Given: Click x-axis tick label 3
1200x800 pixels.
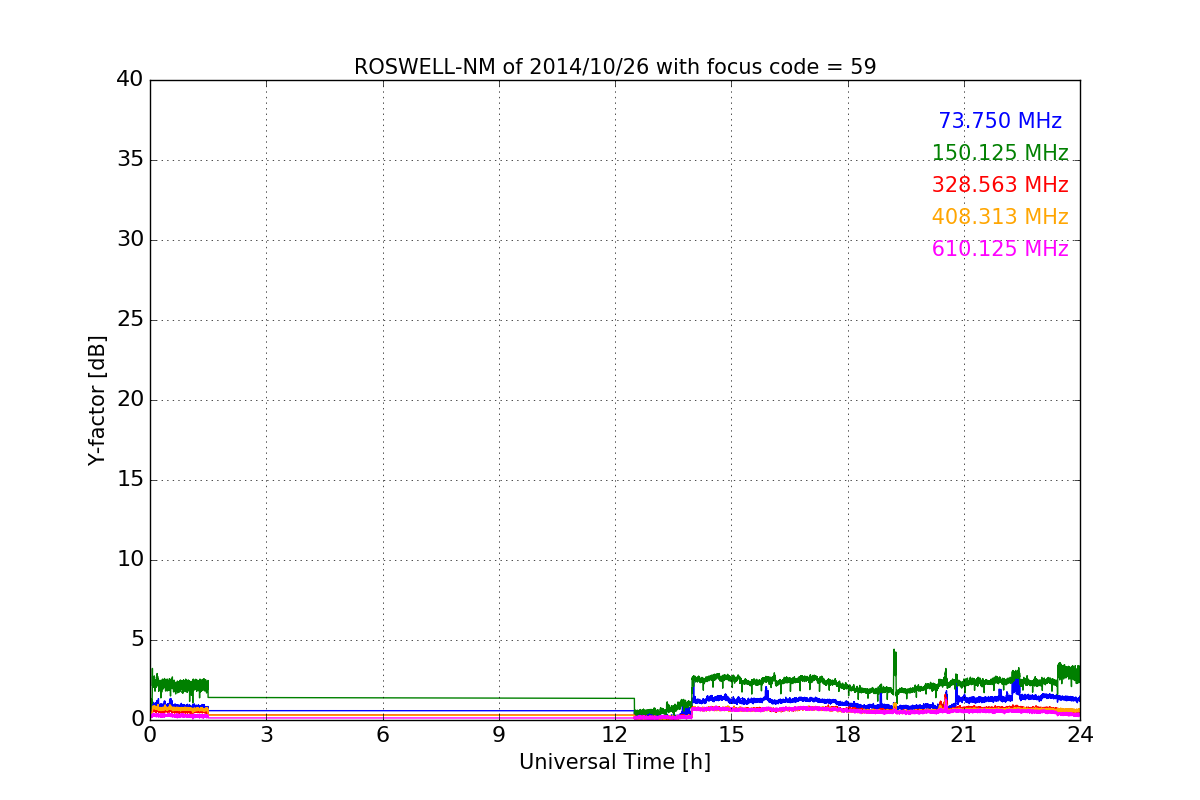Looking at the screenshot, I should (x=266, y=735).
